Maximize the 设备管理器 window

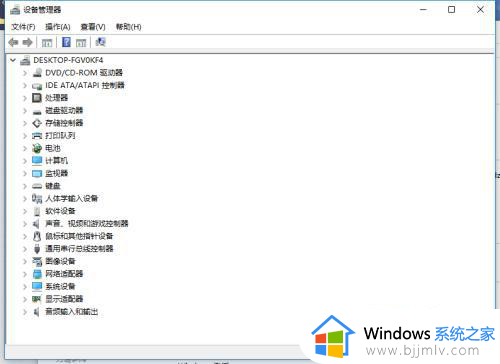tap(451, 10)
